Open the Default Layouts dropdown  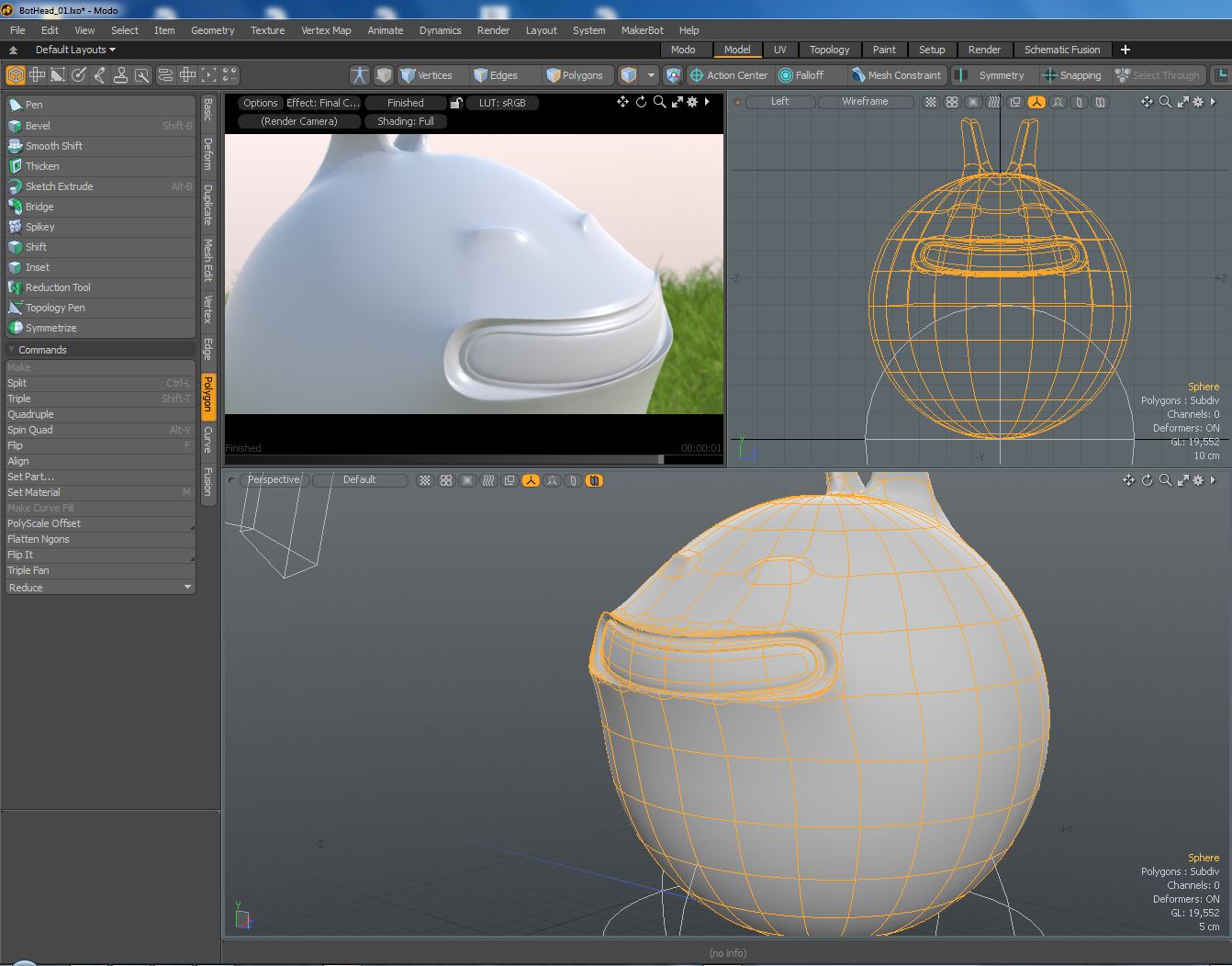(74, 50)
